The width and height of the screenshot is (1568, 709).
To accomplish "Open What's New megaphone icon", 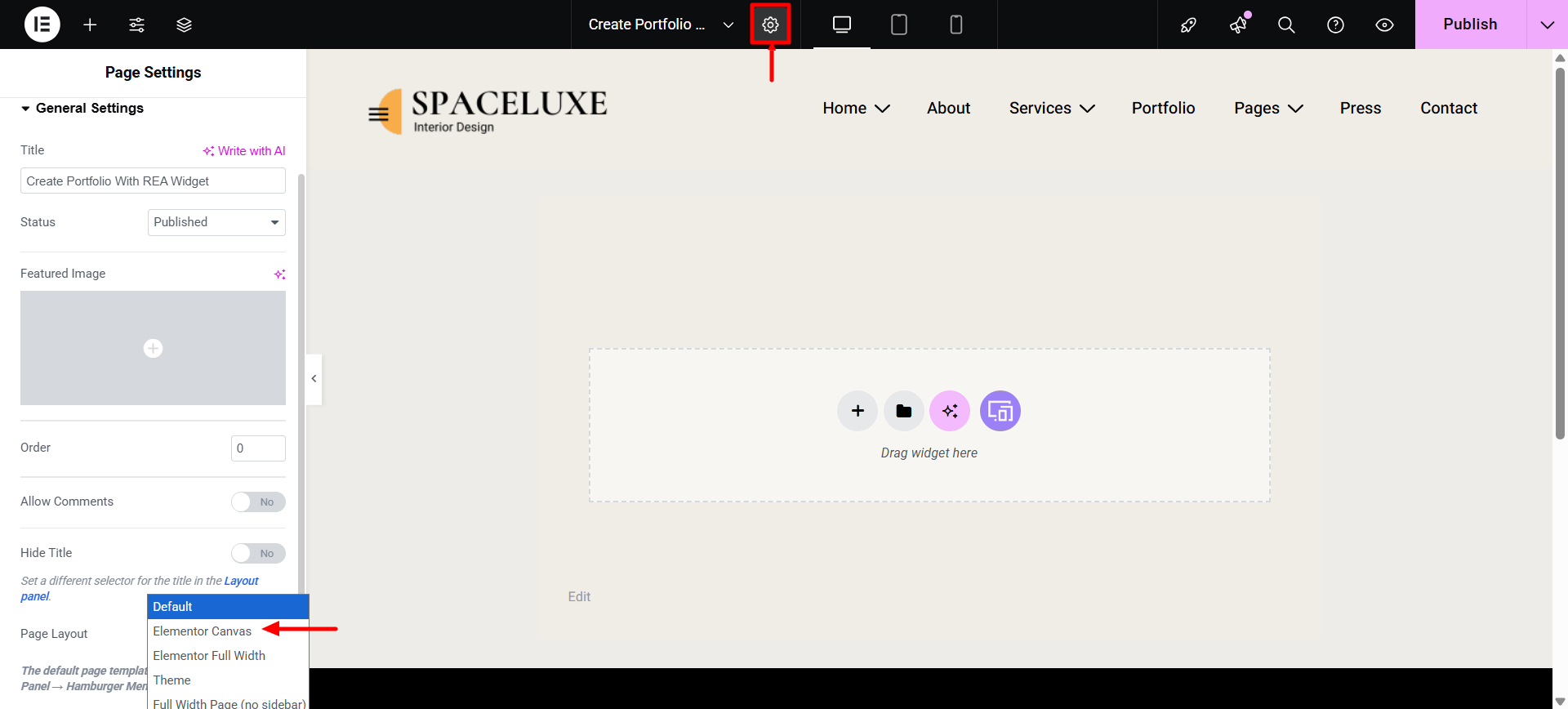I will click(x=1238, y=25).
